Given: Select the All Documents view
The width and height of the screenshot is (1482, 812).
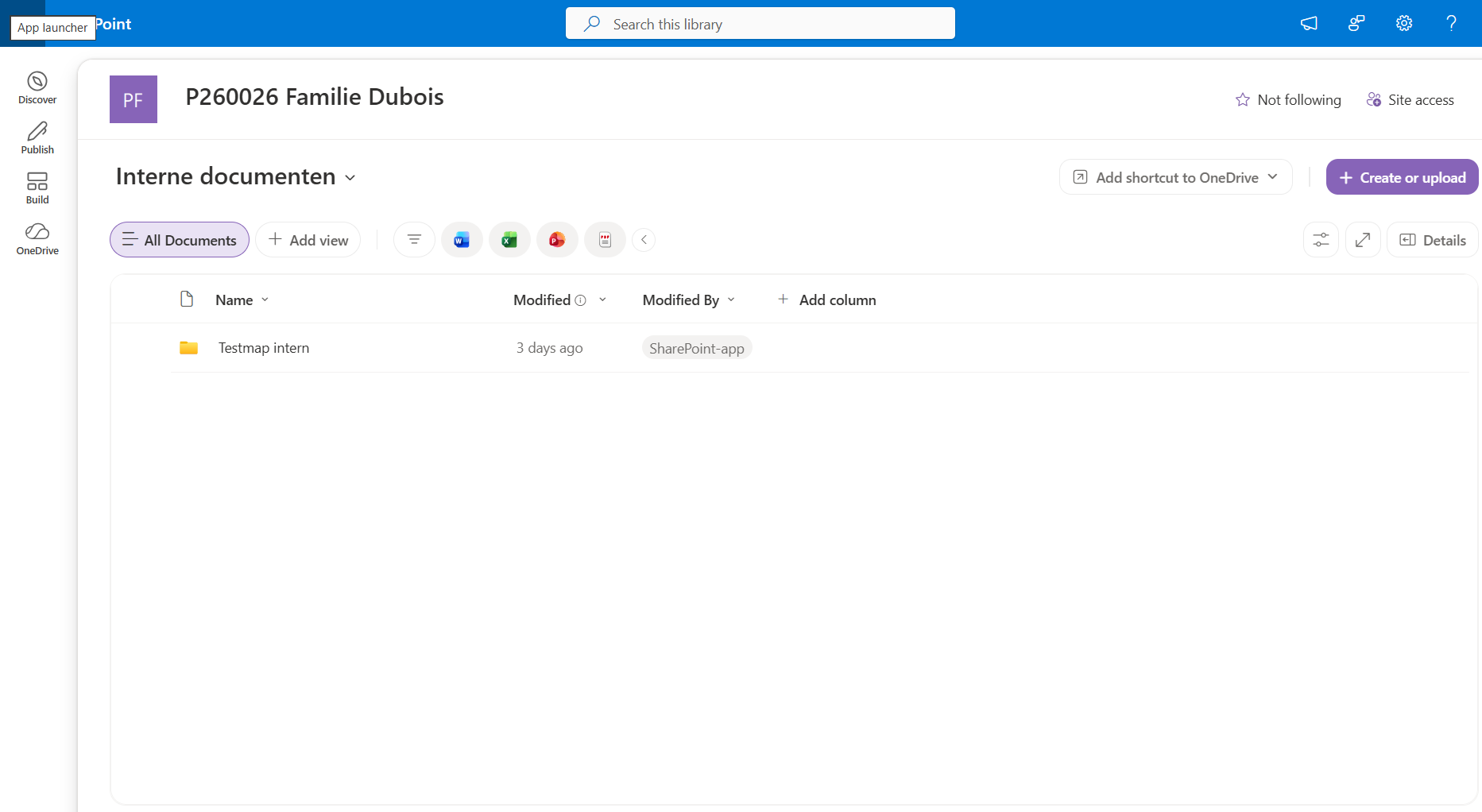Looking at the screenshot, I should (x=180, y=240).
